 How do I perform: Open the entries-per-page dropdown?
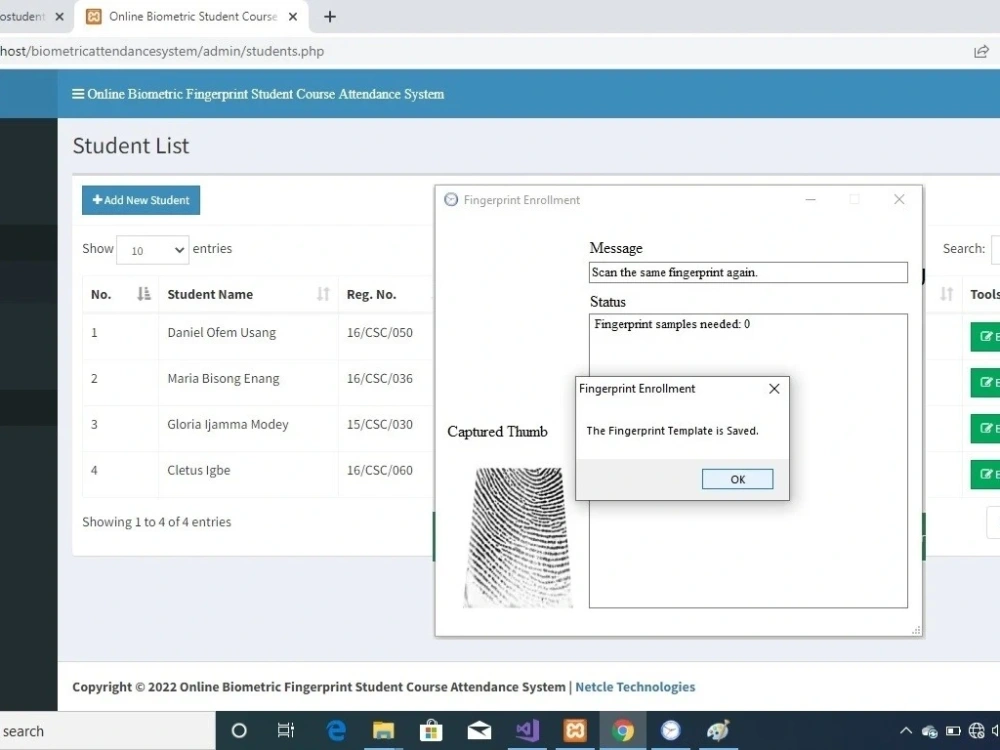(x=152, y=250)
